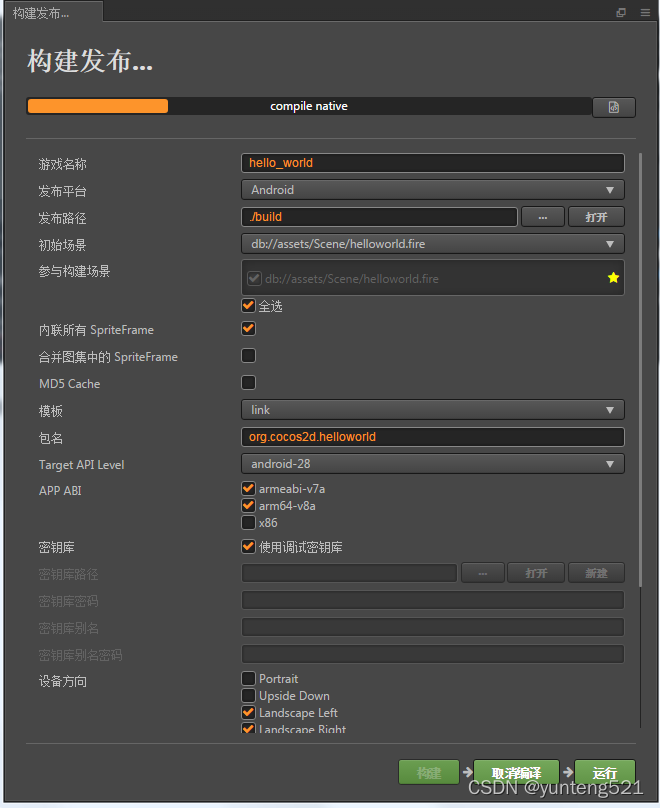Click the 密钥库密码 input field
Viewport: 660px width, 808px height.
pos(433,600)
